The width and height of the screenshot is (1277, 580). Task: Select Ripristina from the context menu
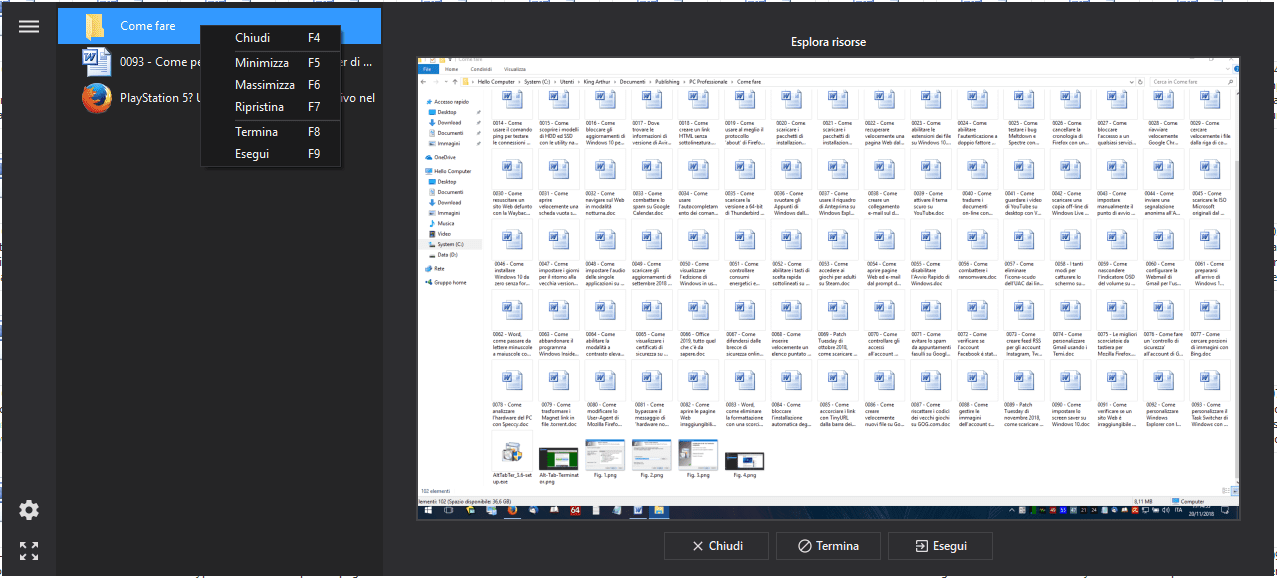259,107
